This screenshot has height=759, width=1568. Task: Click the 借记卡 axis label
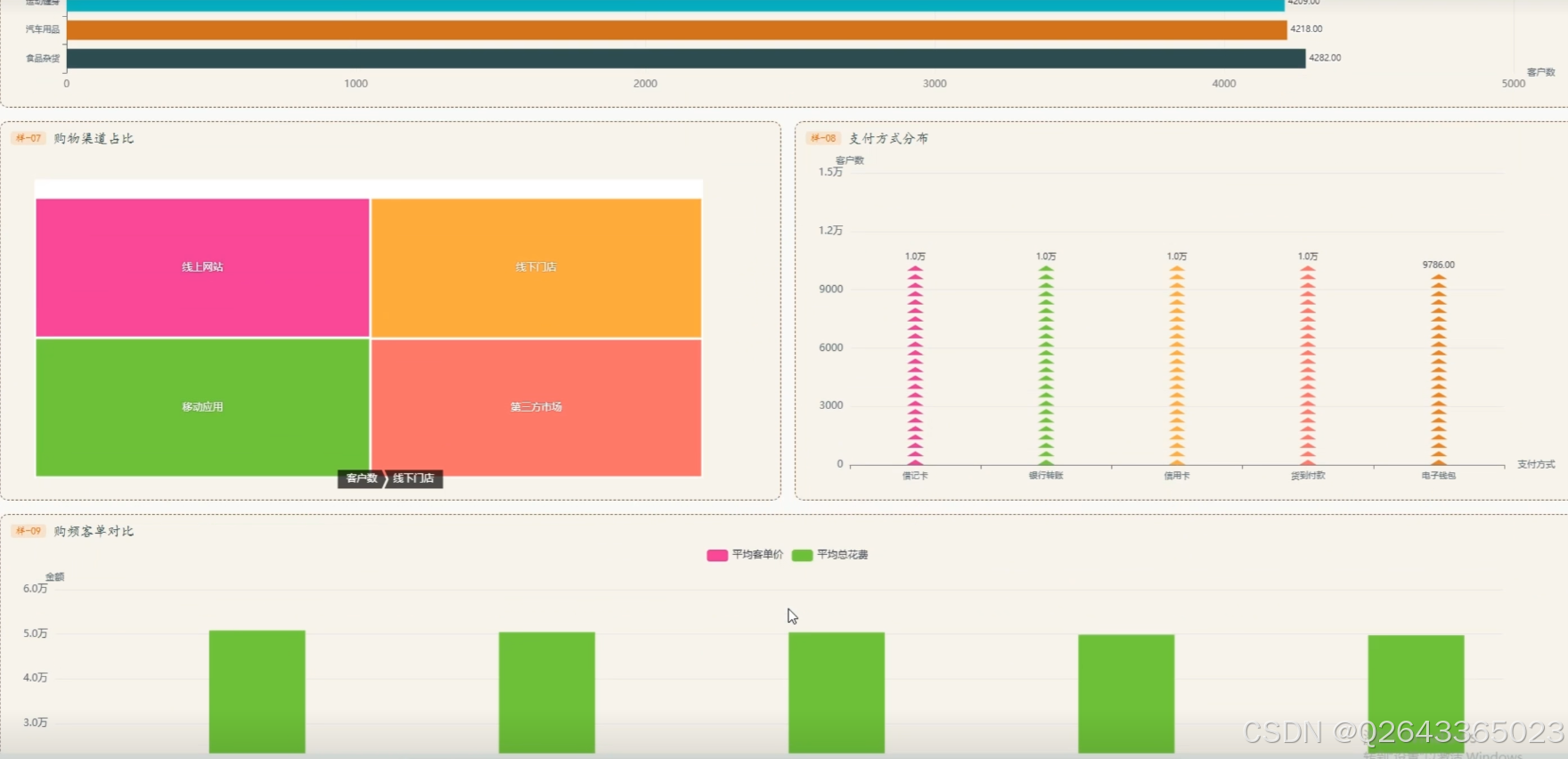[x=915, y=476]
